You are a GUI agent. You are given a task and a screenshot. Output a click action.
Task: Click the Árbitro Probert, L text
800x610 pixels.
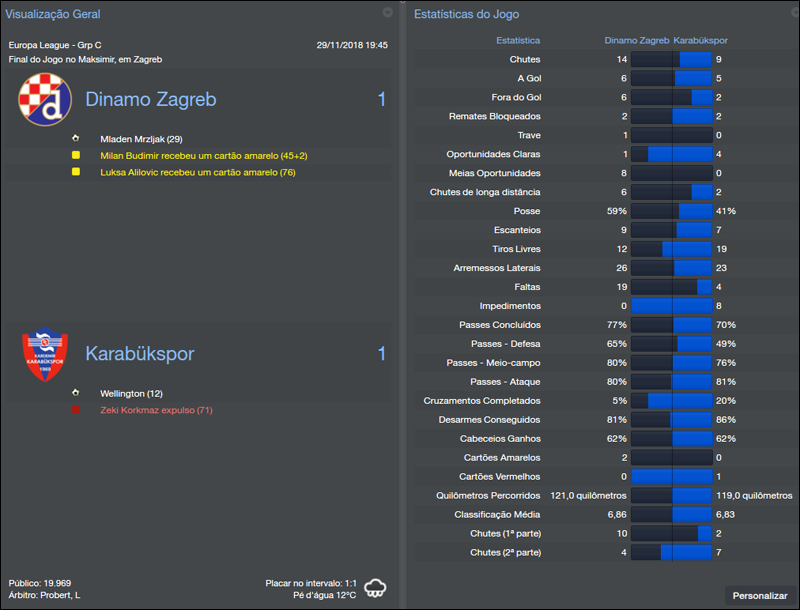point(44,596)
